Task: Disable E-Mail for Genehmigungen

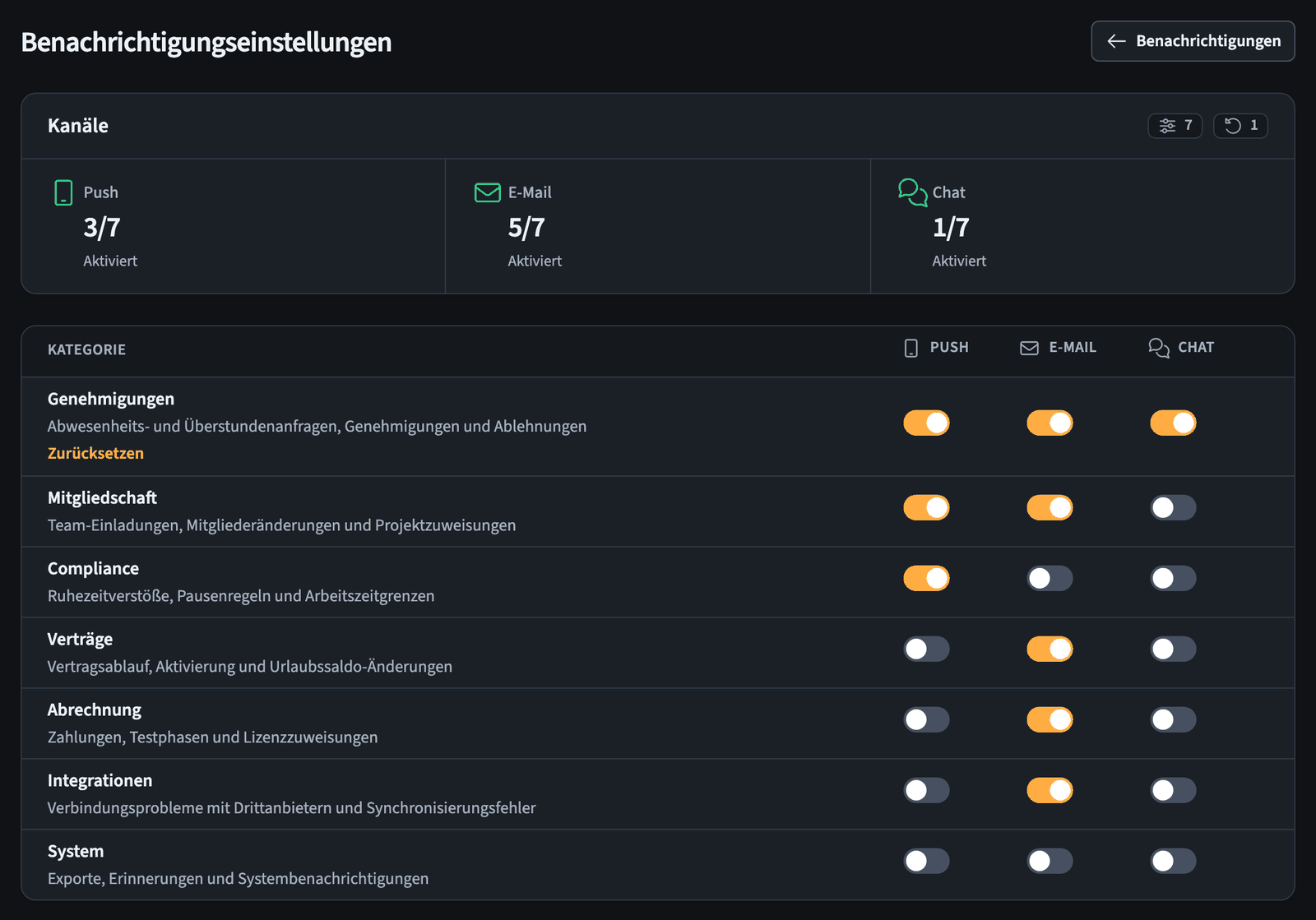Action: [x=1050, y=423]
